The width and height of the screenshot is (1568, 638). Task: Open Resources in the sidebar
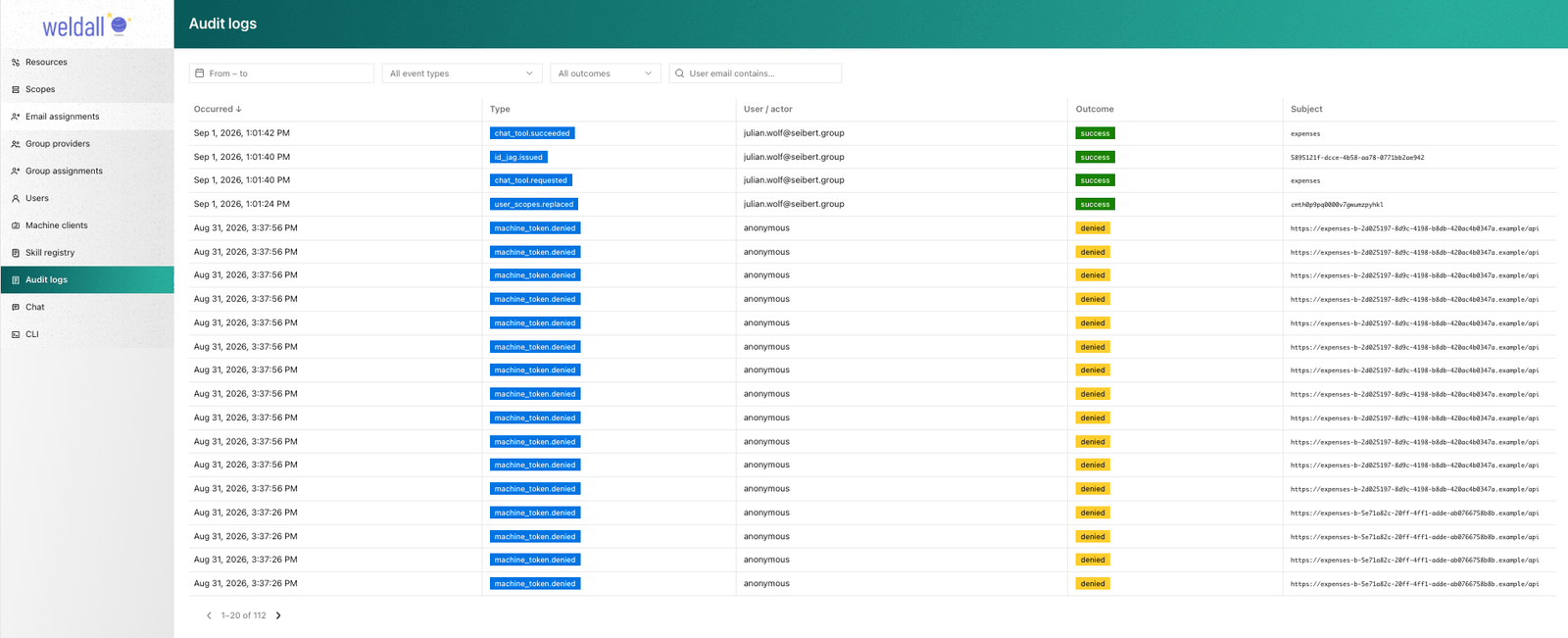tap(87, 62)
